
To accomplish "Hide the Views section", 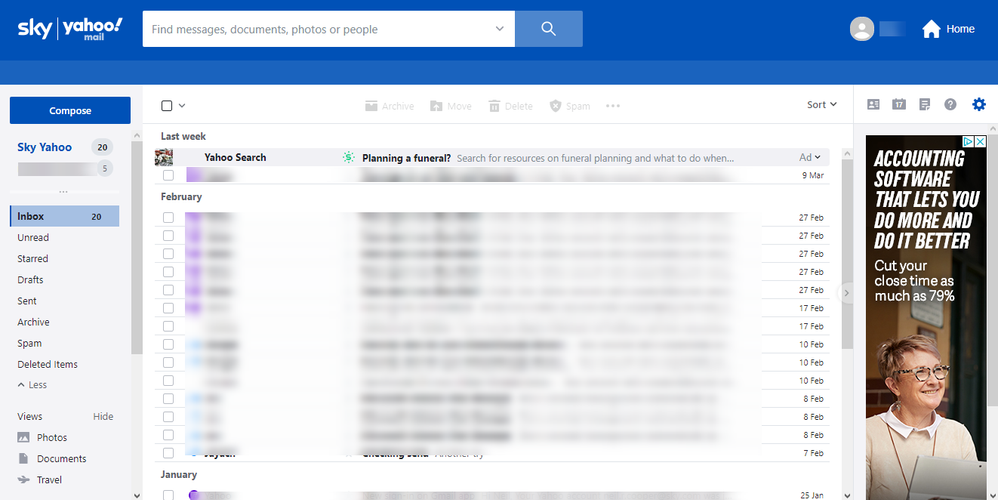I will pos(103,417).
